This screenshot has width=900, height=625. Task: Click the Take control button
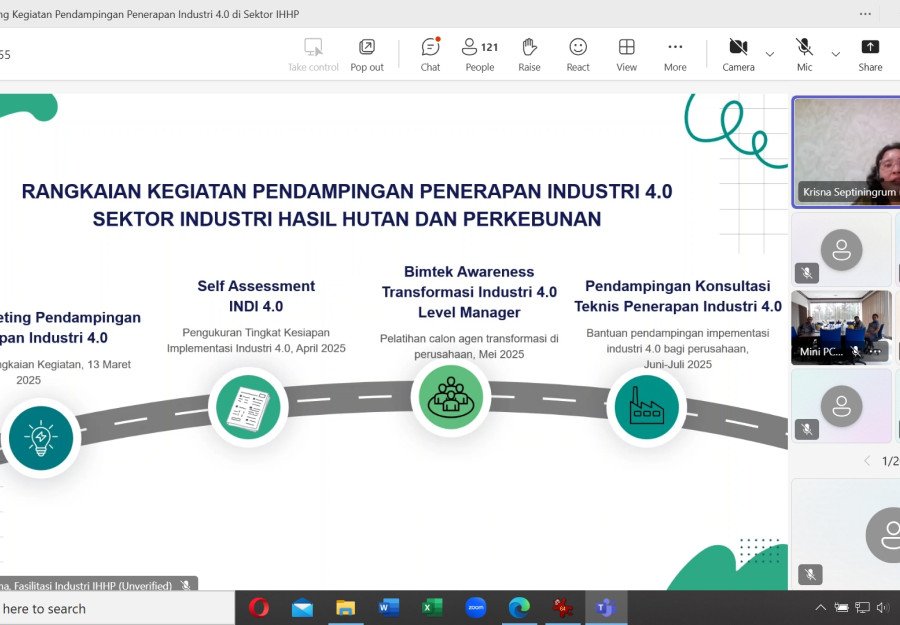(313, 55)
